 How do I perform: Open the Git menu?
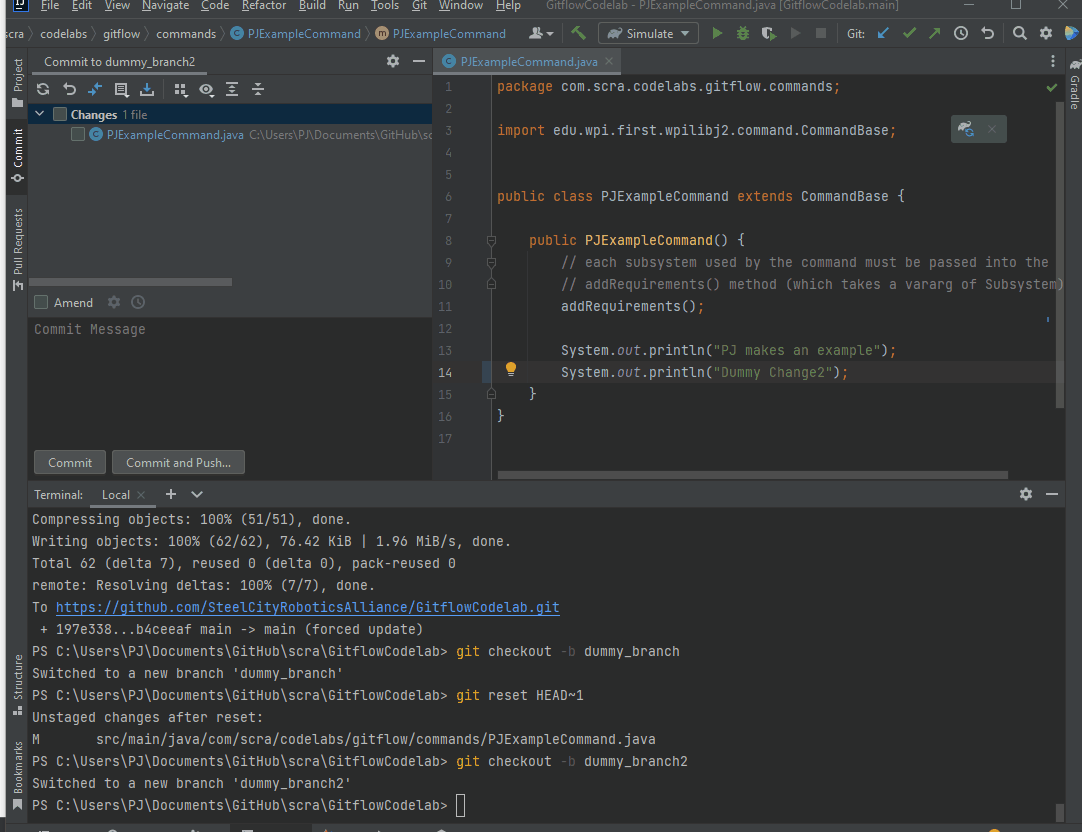click(419, 6)
